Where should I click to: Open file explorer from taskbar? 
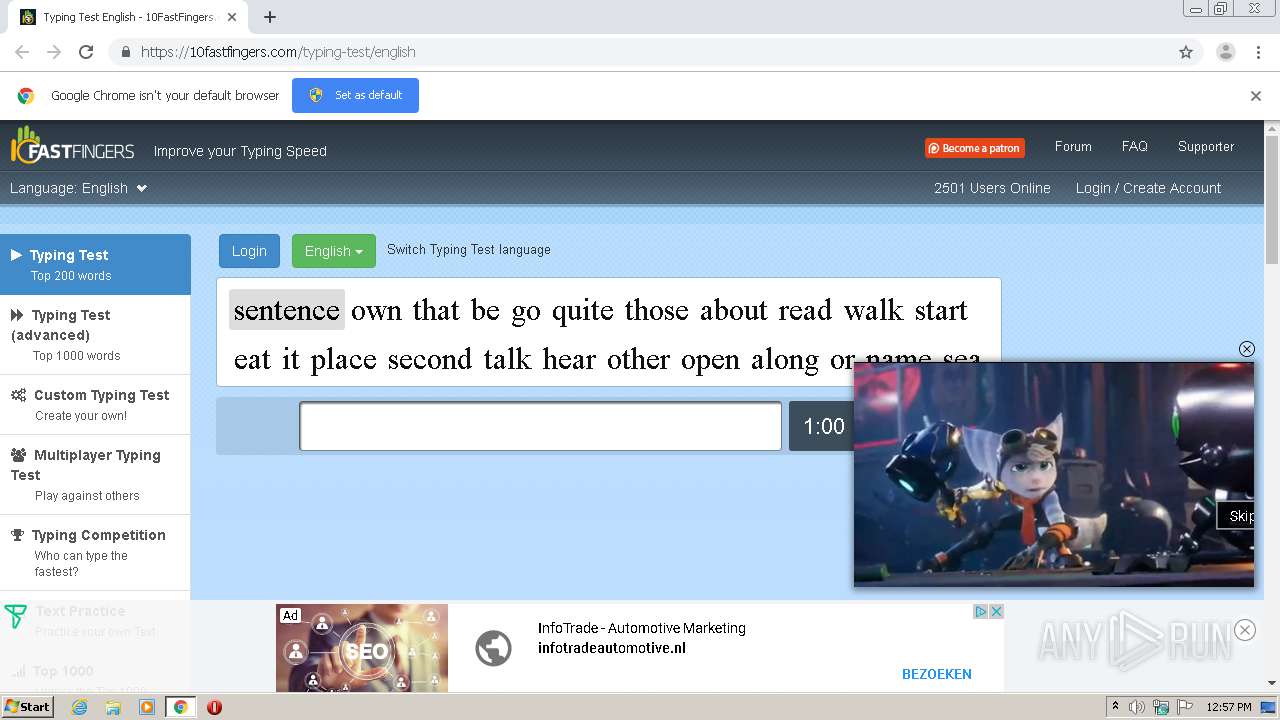113,707
